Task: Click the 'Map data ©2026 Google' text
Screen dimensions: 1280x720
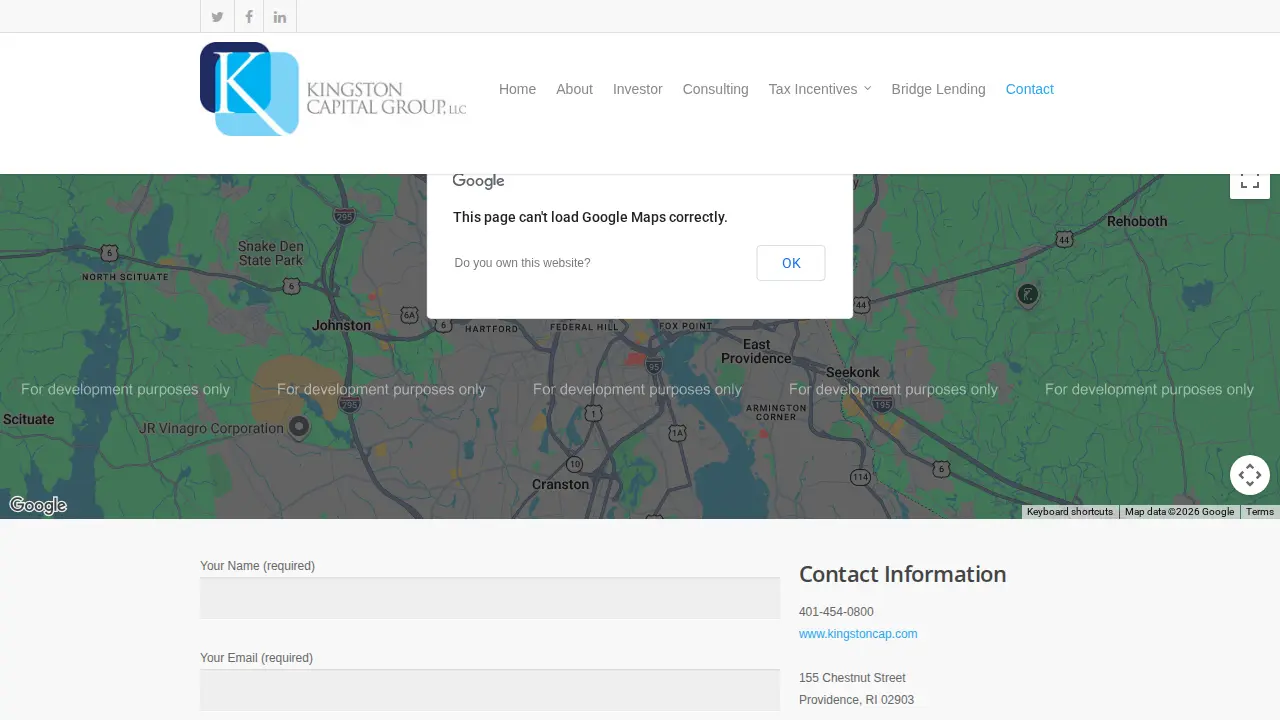Action: point(1179,512)
